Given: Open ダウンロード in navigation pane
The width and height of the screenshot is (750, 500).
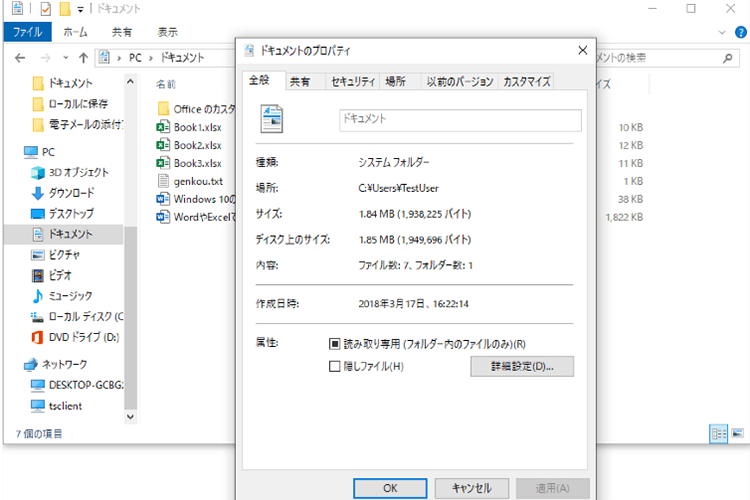Looking at the screenshot, I should (63, 193).
